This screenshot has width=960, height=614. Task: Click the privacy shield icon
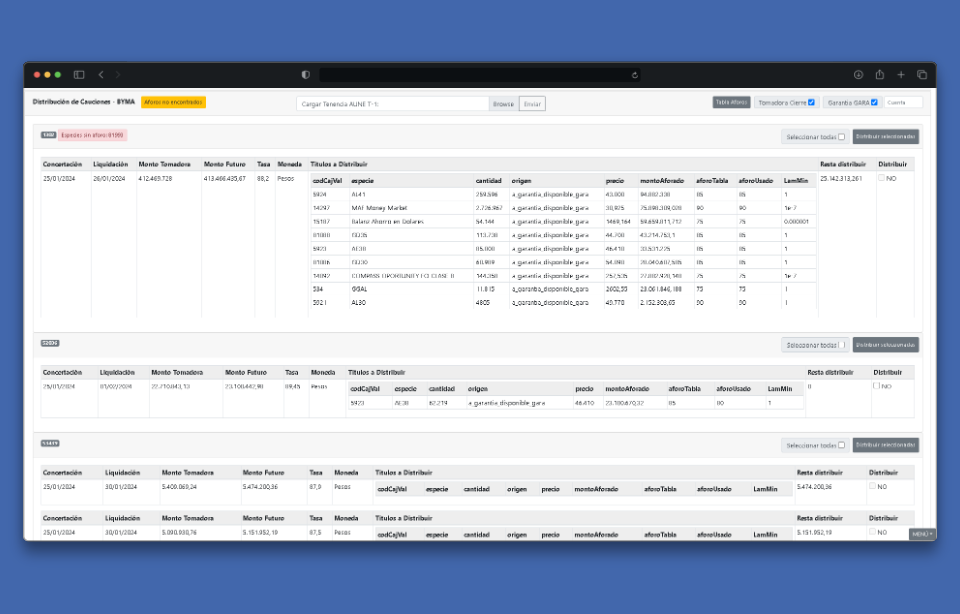pos(306,75)
